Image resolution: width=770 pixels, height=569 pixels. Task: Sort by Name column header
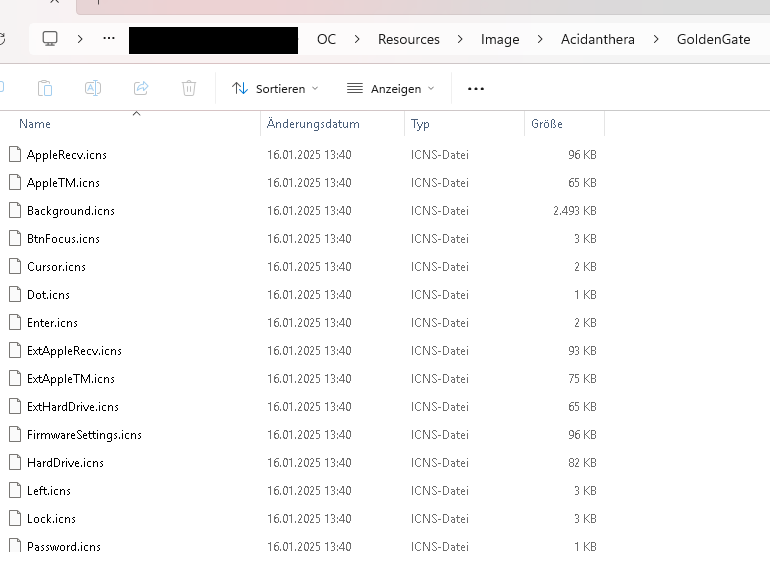(x=35, y=124)
